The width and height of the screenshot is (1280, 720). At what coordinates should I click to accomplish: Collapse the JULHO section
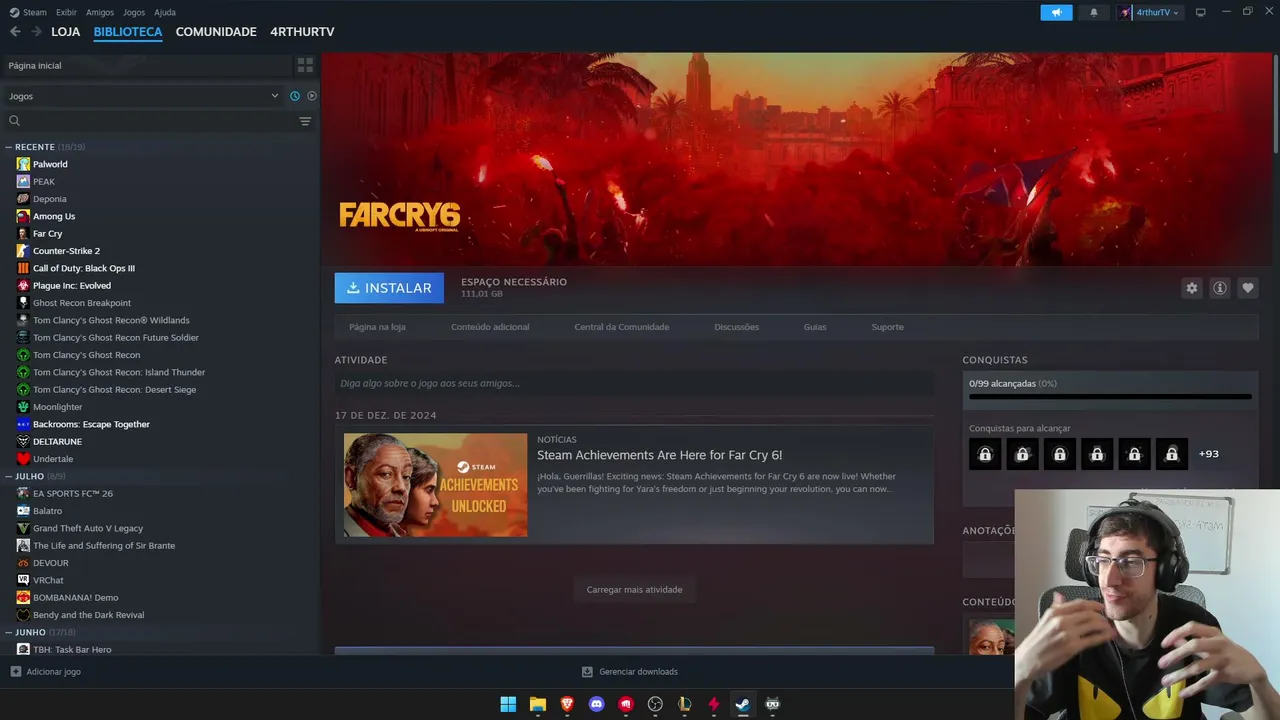[8, 477]
